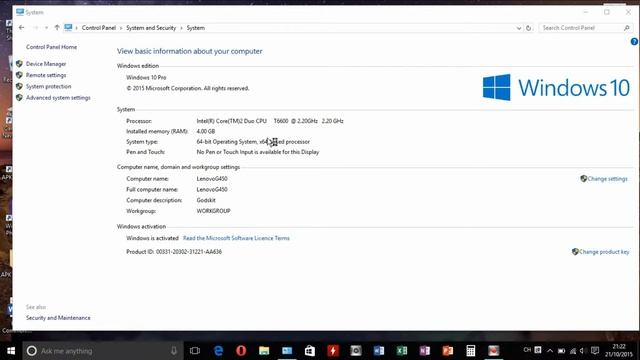
Task: Select System in the breadcrumb
Action: pyautogui.click(x=196, y=28)
